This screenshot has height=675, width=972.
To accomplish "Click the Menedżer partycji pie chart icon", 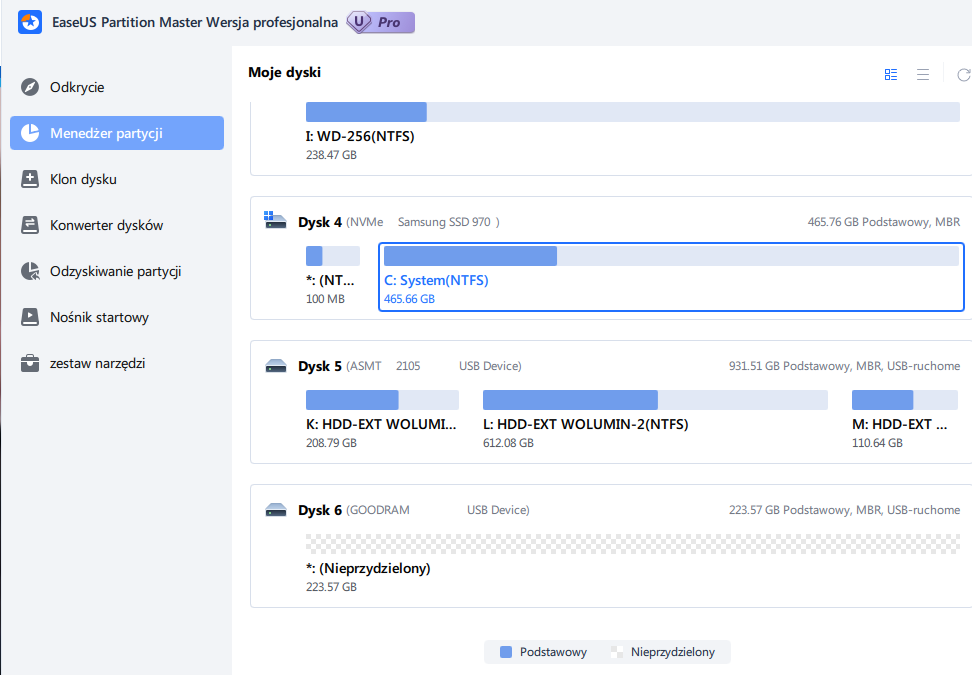I will (x=30, y=133).
